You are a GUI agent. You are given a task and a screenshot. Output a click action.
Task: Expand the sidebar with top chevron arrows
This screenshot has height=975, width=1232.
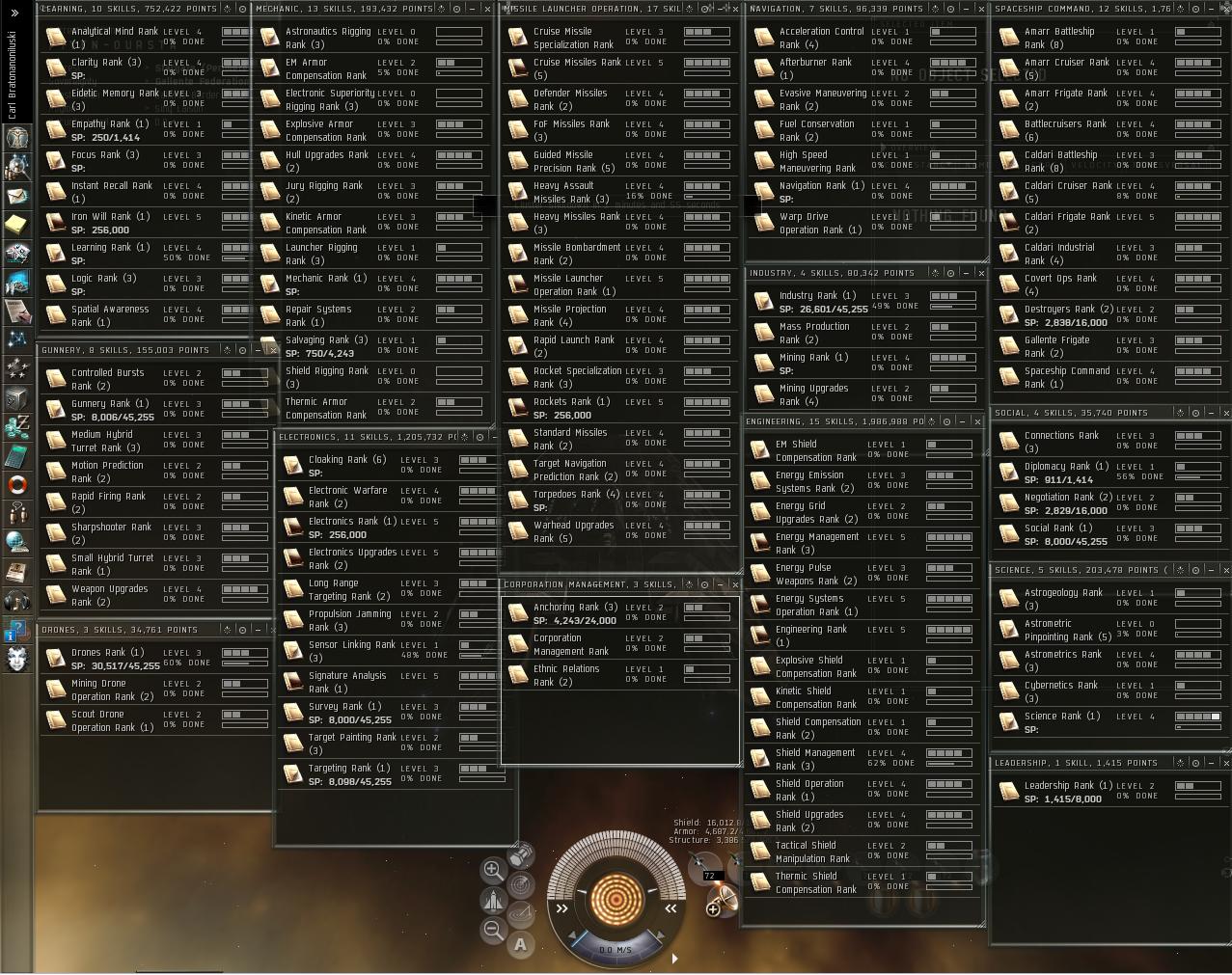tap(14, 13)
